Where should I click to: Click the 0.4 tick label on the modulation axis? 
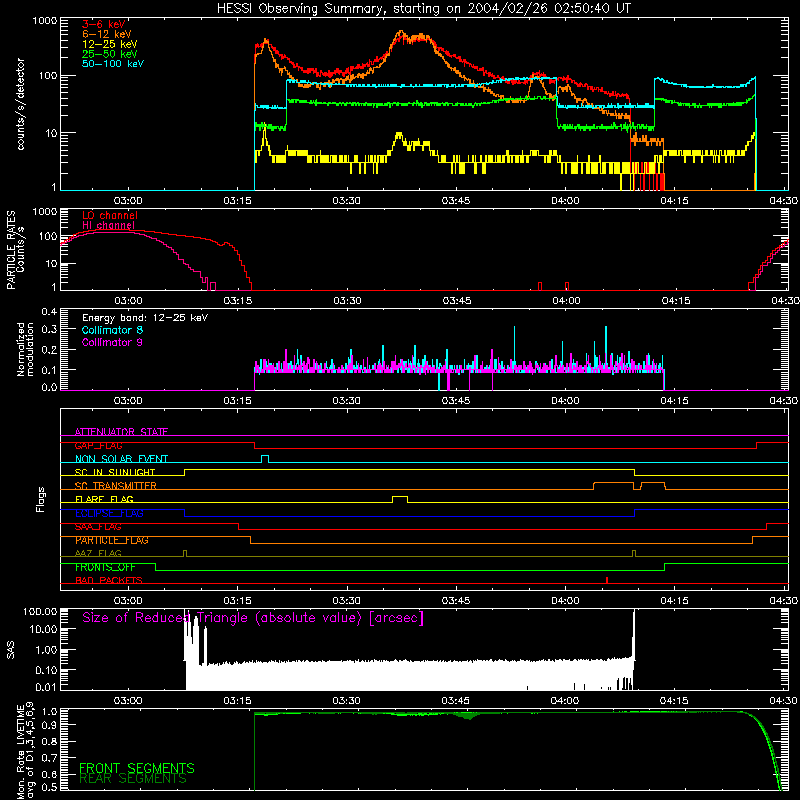[49, 312]
